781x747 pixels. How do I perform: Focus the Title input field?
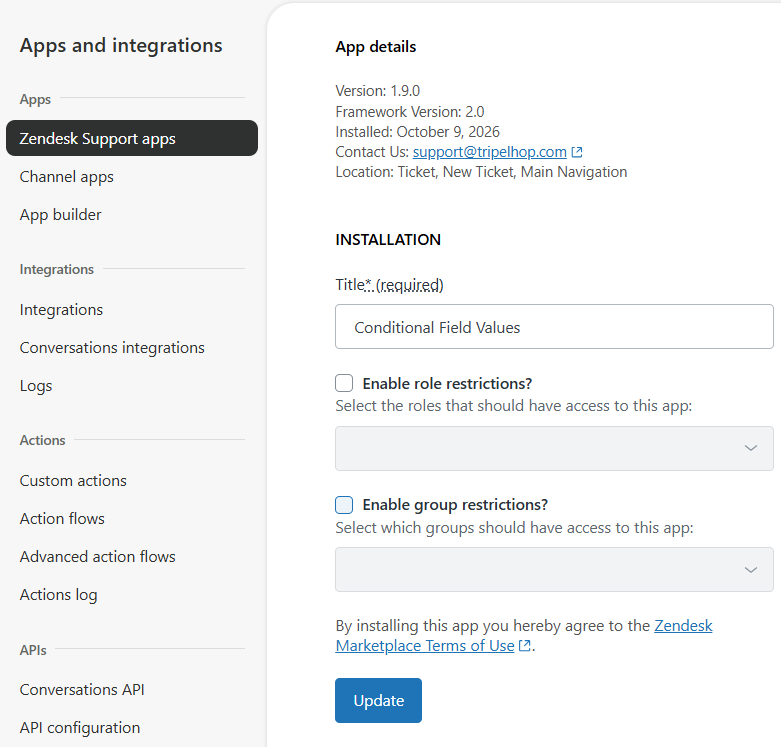554,327
